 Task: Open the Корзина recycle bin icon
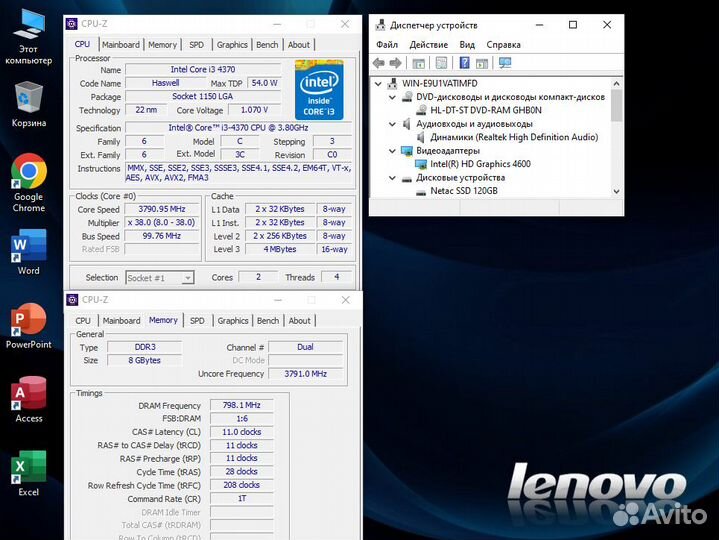tap(28, 104)
